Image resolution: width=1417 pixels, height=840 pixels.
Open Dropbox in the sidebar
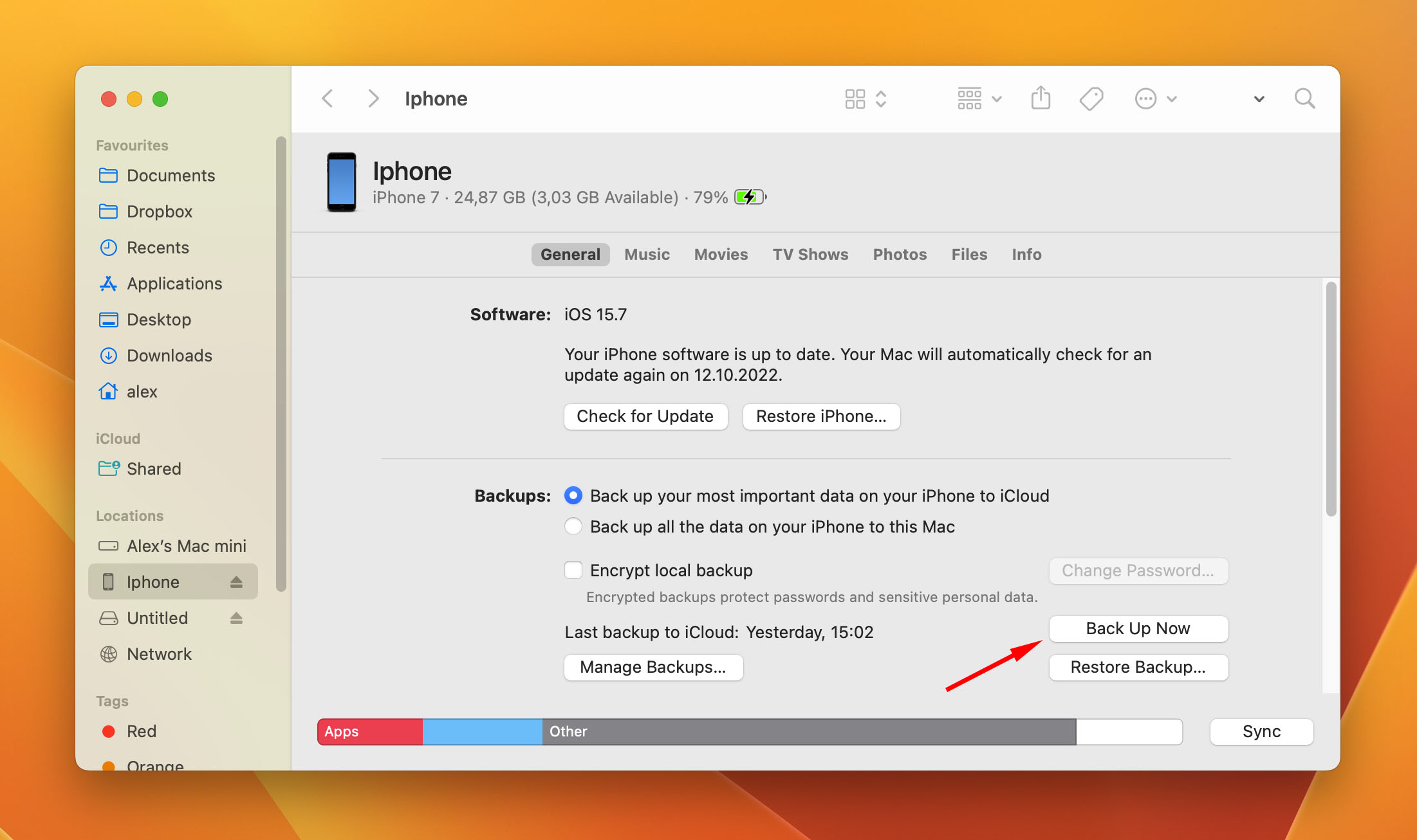coord(173,212)
